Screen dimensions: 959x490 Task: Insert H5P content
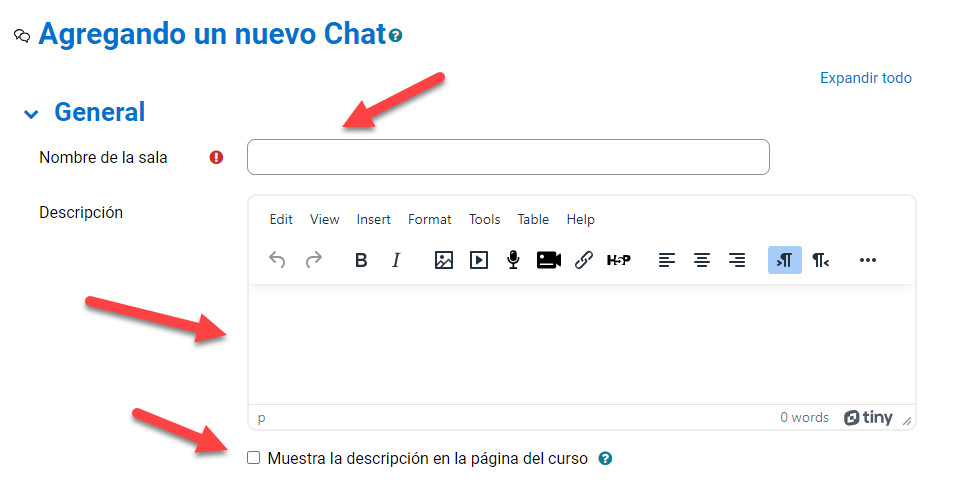[618, 260]
